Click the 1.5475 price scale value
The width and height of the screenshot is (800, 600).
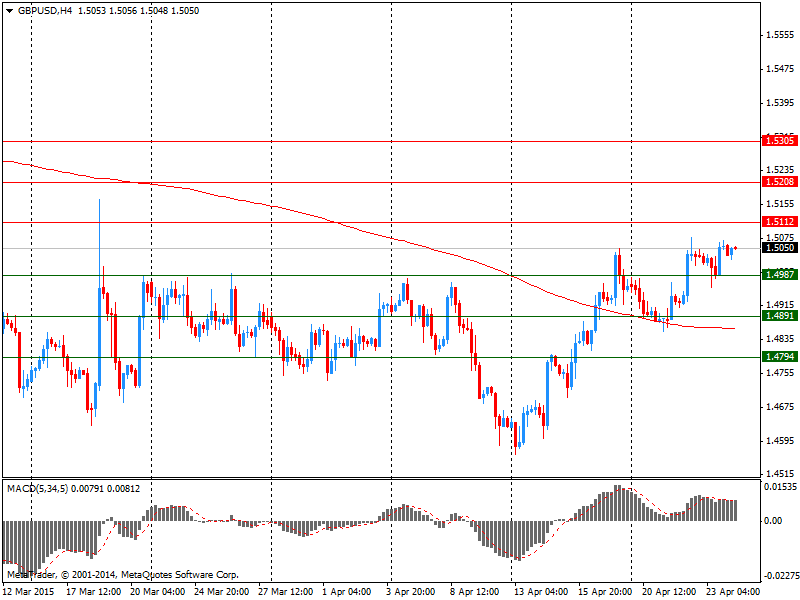point(780,69)
